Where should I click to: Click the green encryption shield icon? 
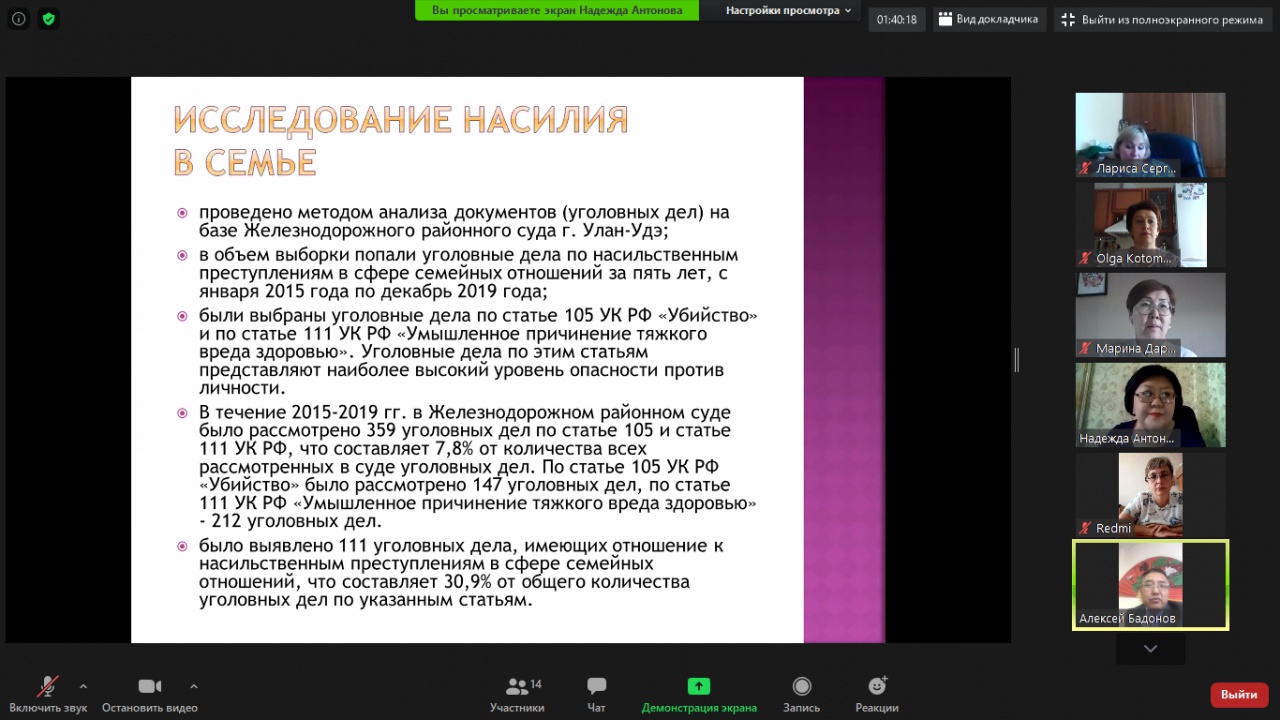[48, 19]
